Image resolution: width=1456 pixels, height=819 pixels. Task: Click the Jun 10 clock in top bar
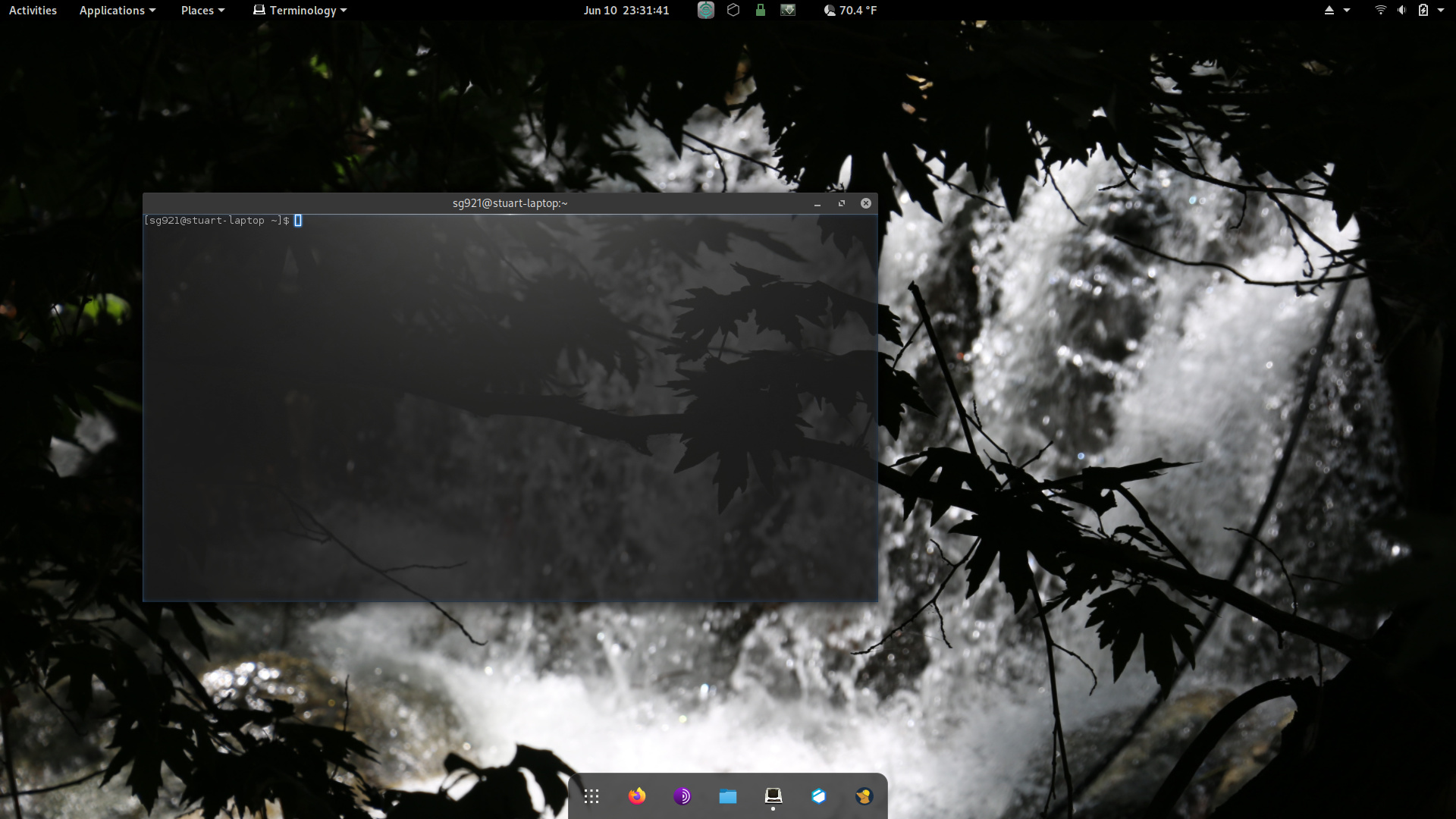626,11
